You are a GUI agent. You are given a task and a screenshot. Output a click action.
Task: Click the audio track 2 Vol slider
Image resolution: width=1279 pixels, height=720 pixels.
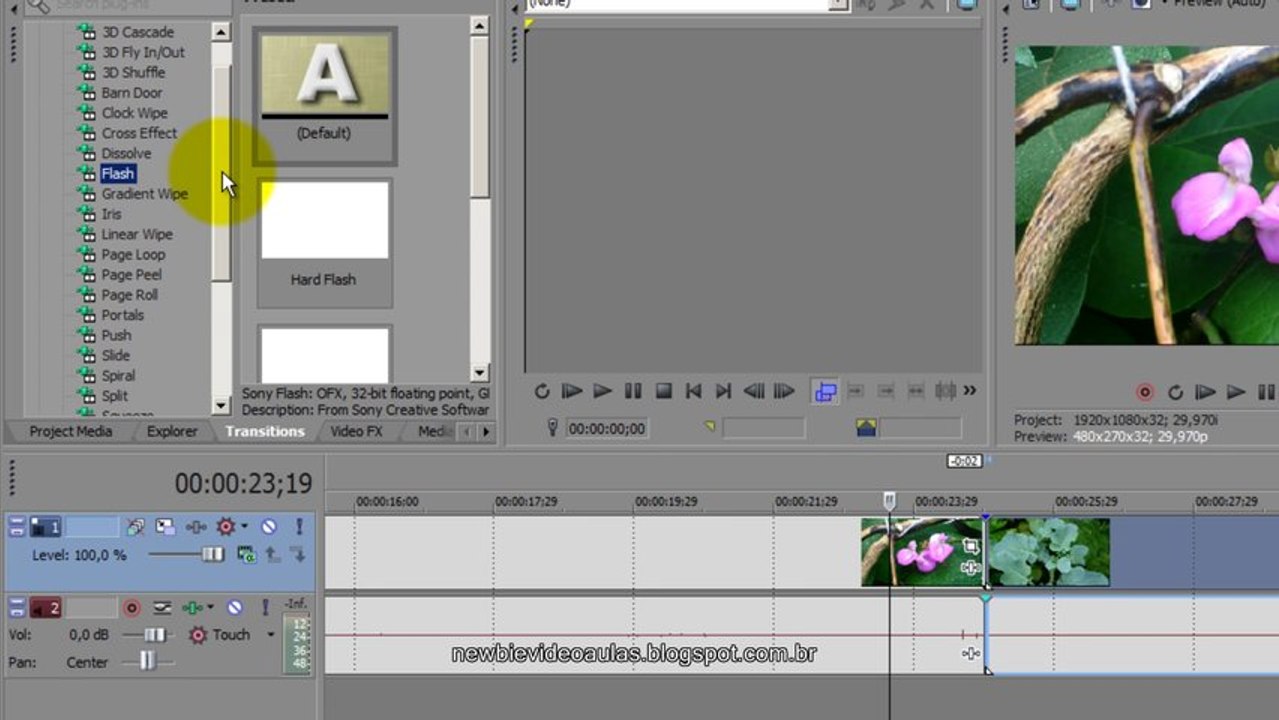click(x=154, y=635)
